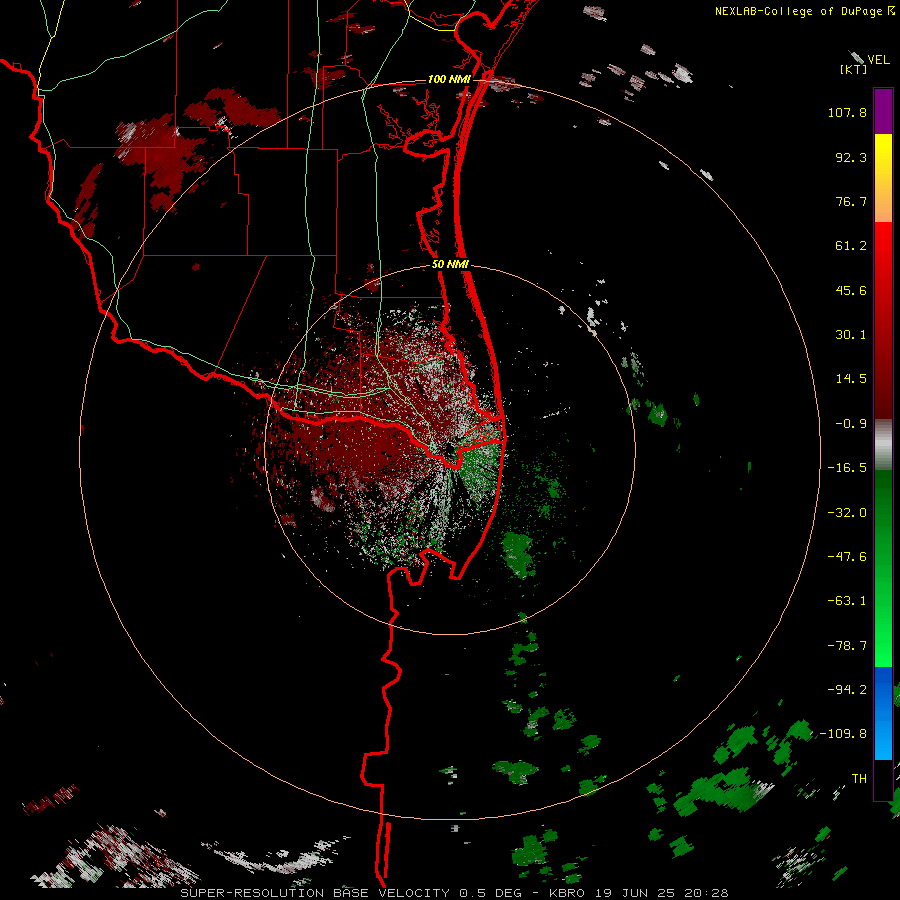Select the -47.6 legend value
This screenshot has width=900, height=900.
847,557
